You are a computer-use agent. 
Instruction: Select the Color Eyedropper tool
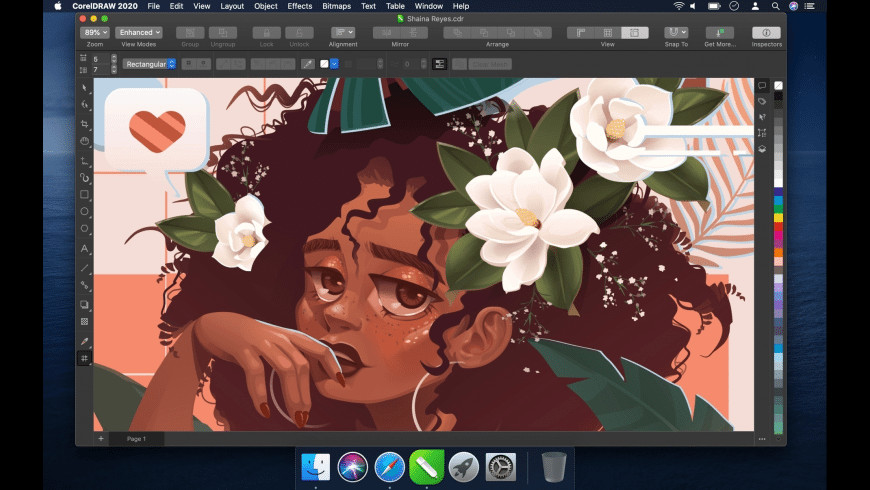click(x=84, y=341)
